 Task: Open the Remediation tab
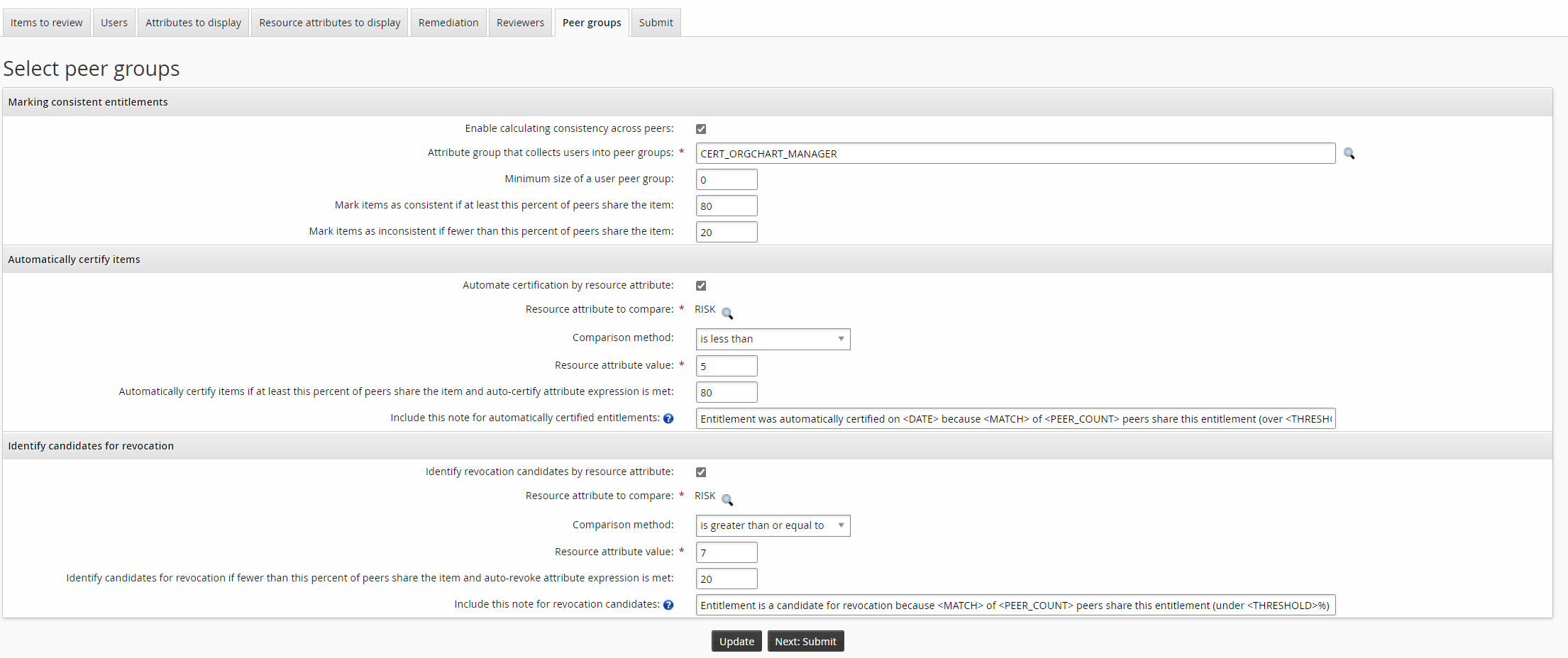(x=448, y=23)
